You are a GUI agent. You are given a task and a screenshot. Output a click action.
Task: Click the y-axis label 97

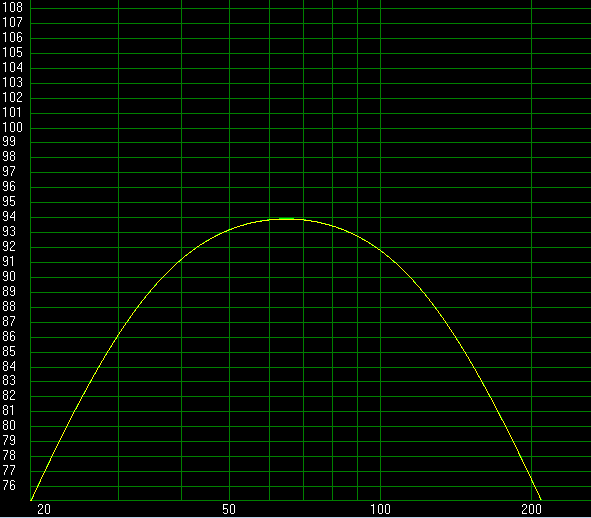9,172
